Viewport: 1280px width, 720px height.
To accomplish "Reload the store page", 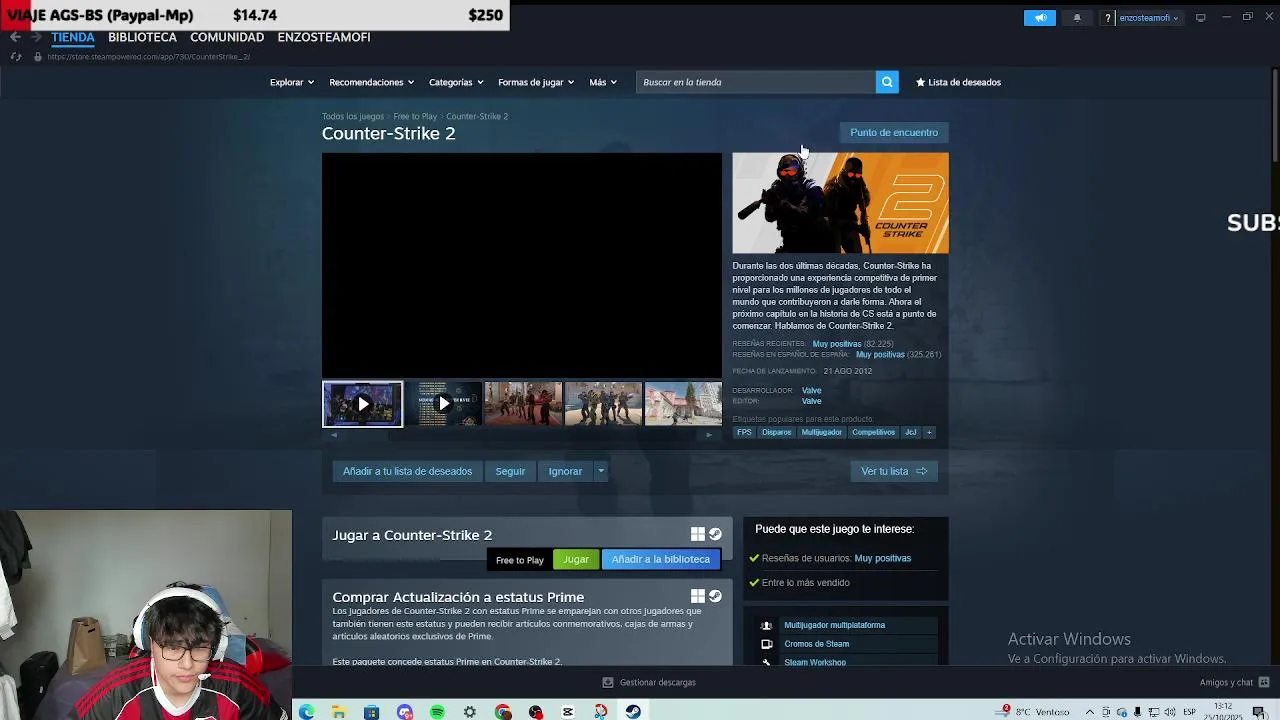I will (x=15, y=56).
